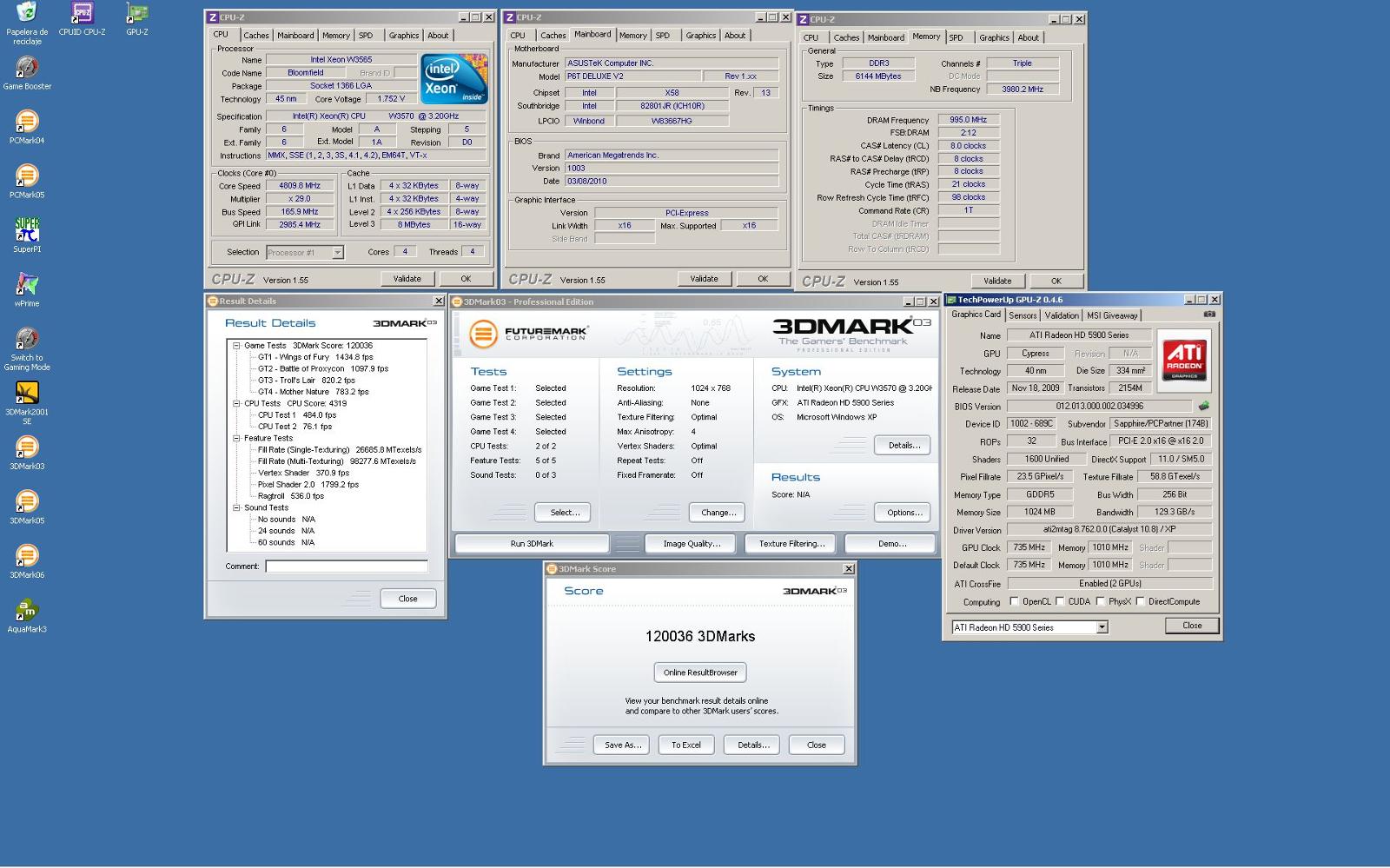Click Change... button under Settings
Viewport: 1390px width, 868px height.
pyautogui.click(x=718, y=513)
